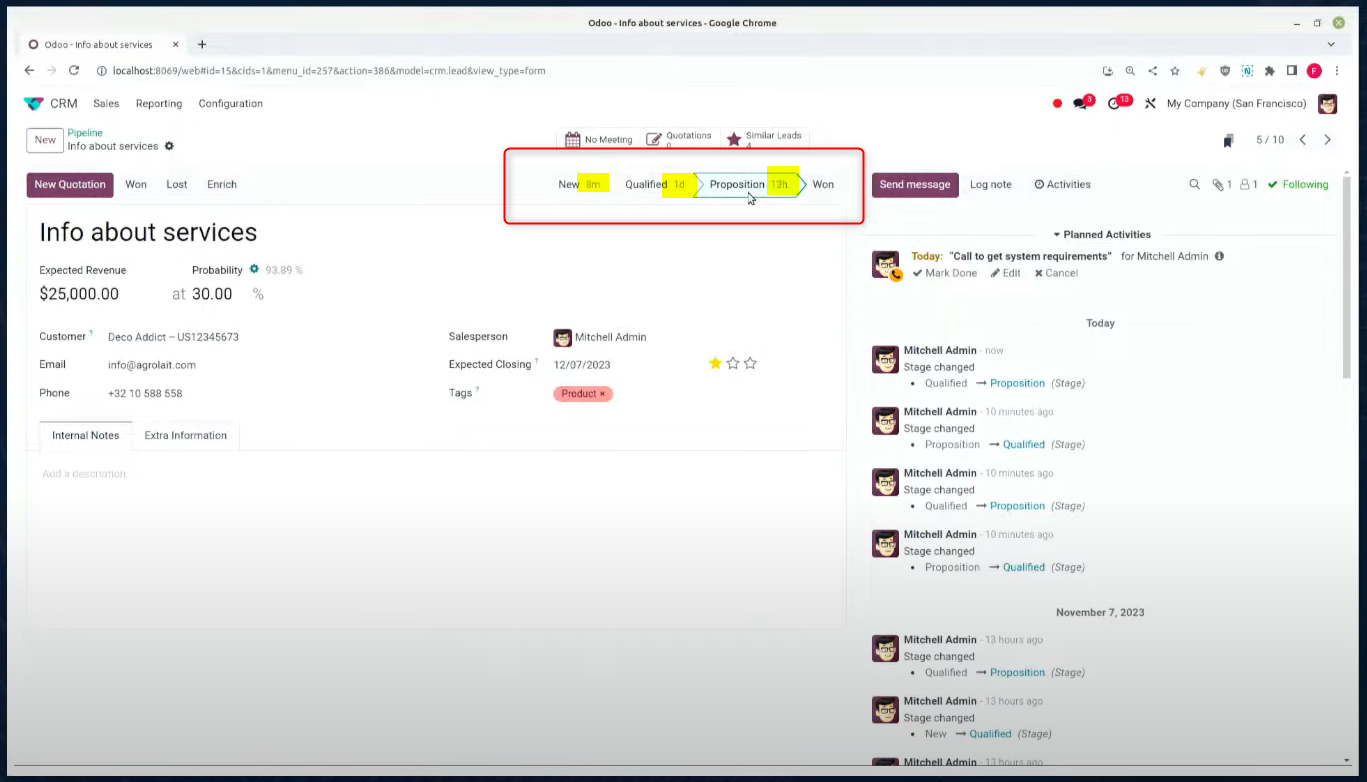Select the Qualified stage in status bar
Screen dimensions: 1367x782
655,185
